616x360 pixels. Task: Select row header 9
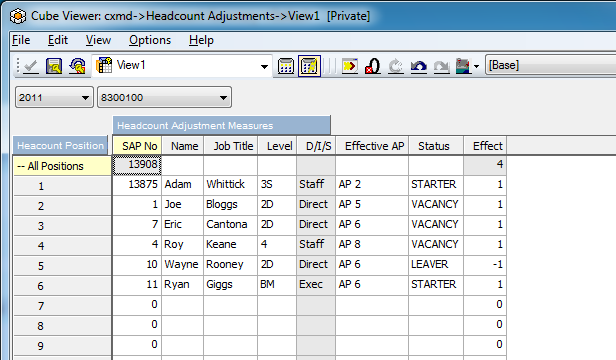pyautogui.click(x=62, y=346)
